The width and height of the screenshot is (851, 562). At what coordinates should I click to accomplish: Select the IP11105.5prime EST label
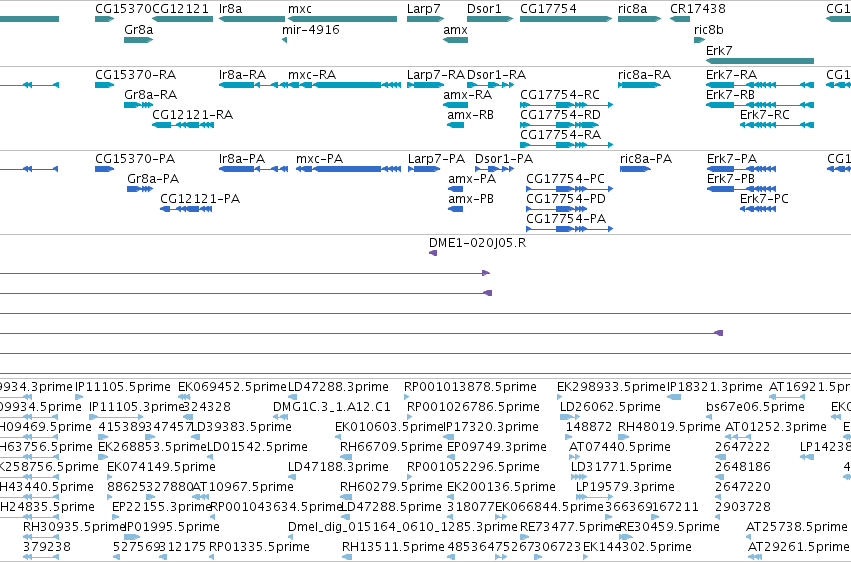pos(123,386)
